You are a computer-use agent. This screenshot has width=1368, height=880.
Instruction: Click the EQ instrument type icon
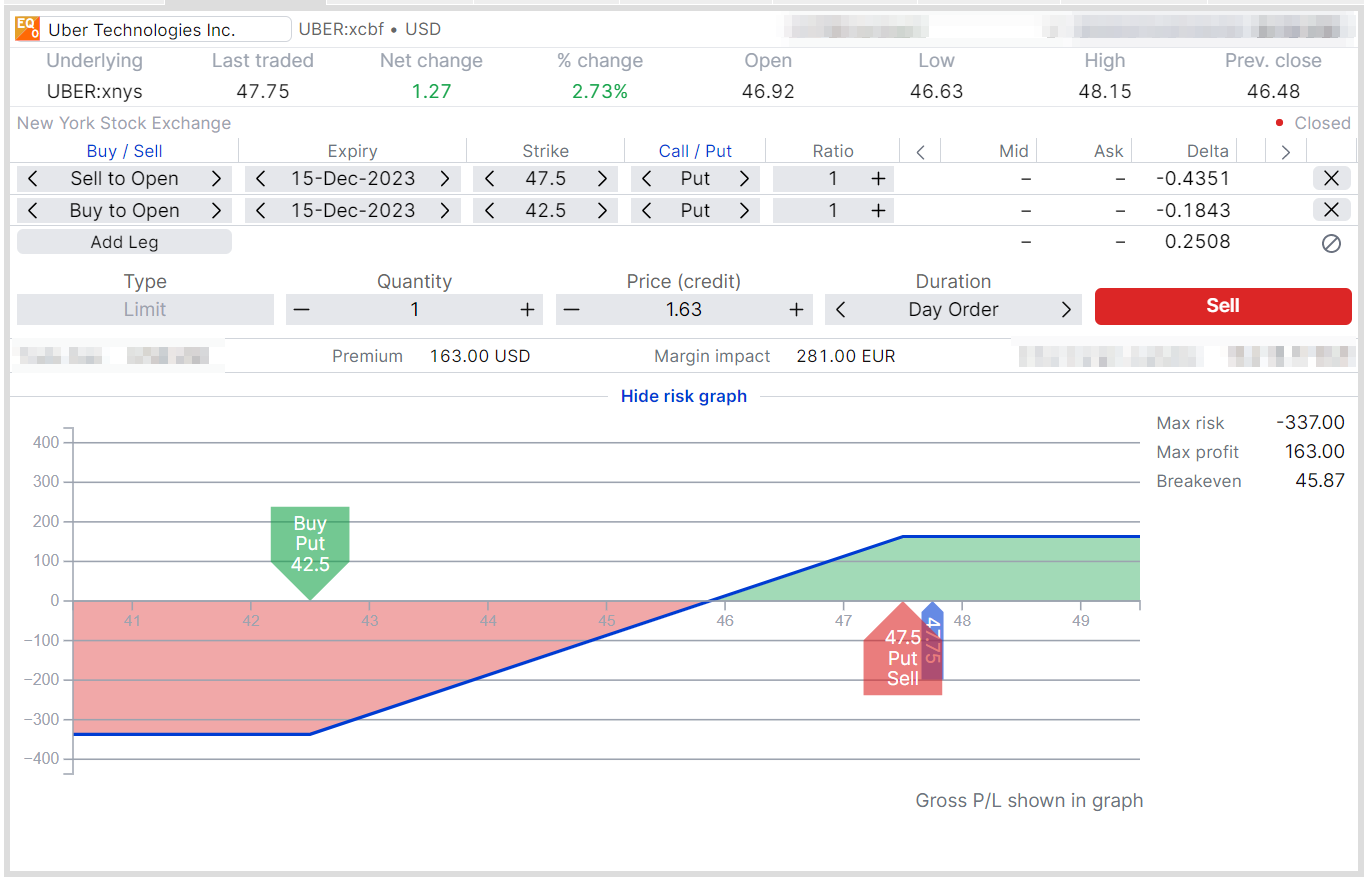(28, 29)
